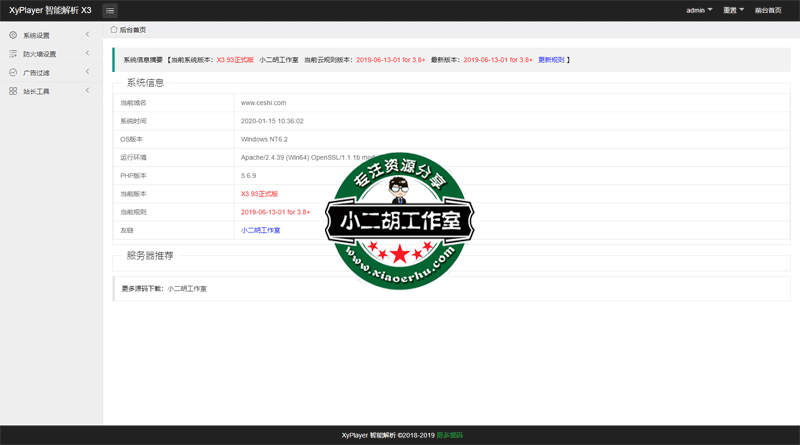The width and height of the screenshot is (800, 445).
Task: Click the 防火墙设置 list icon
Action: coord(13,54)
